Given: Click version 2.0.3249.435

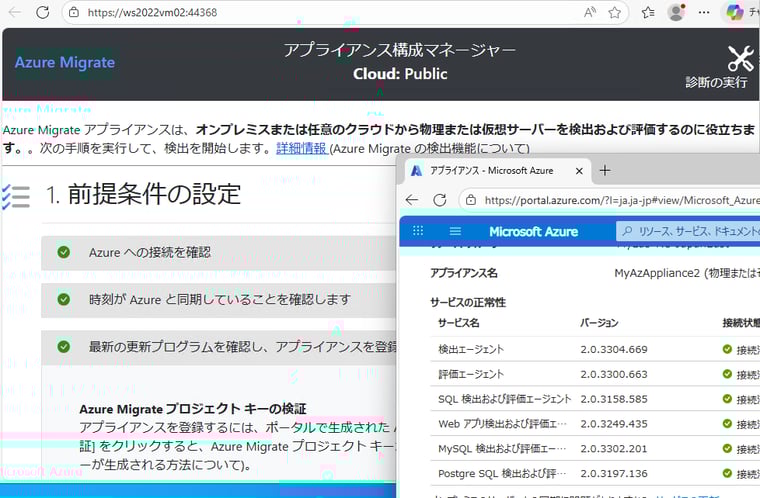Looking at the screenshot, I should pyautogui.click(x=614, y=423).
